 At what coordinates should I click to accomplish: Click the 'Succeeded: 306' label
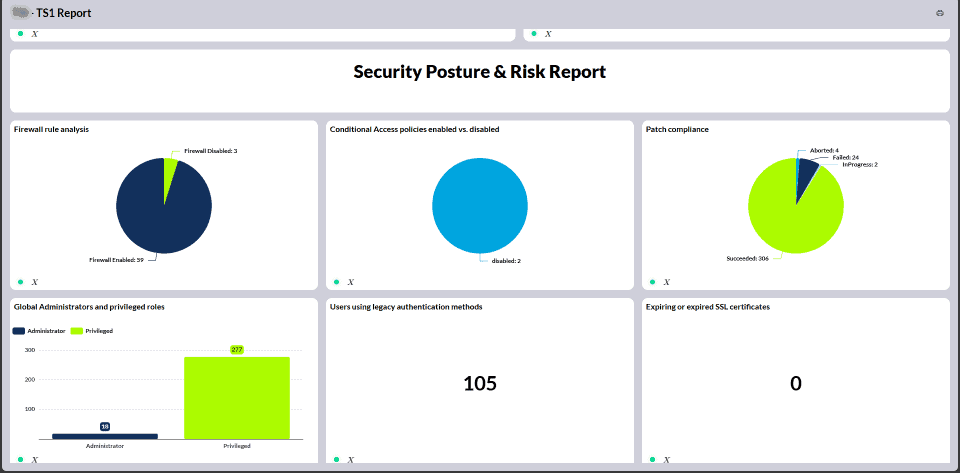click(x=748, y=259)
